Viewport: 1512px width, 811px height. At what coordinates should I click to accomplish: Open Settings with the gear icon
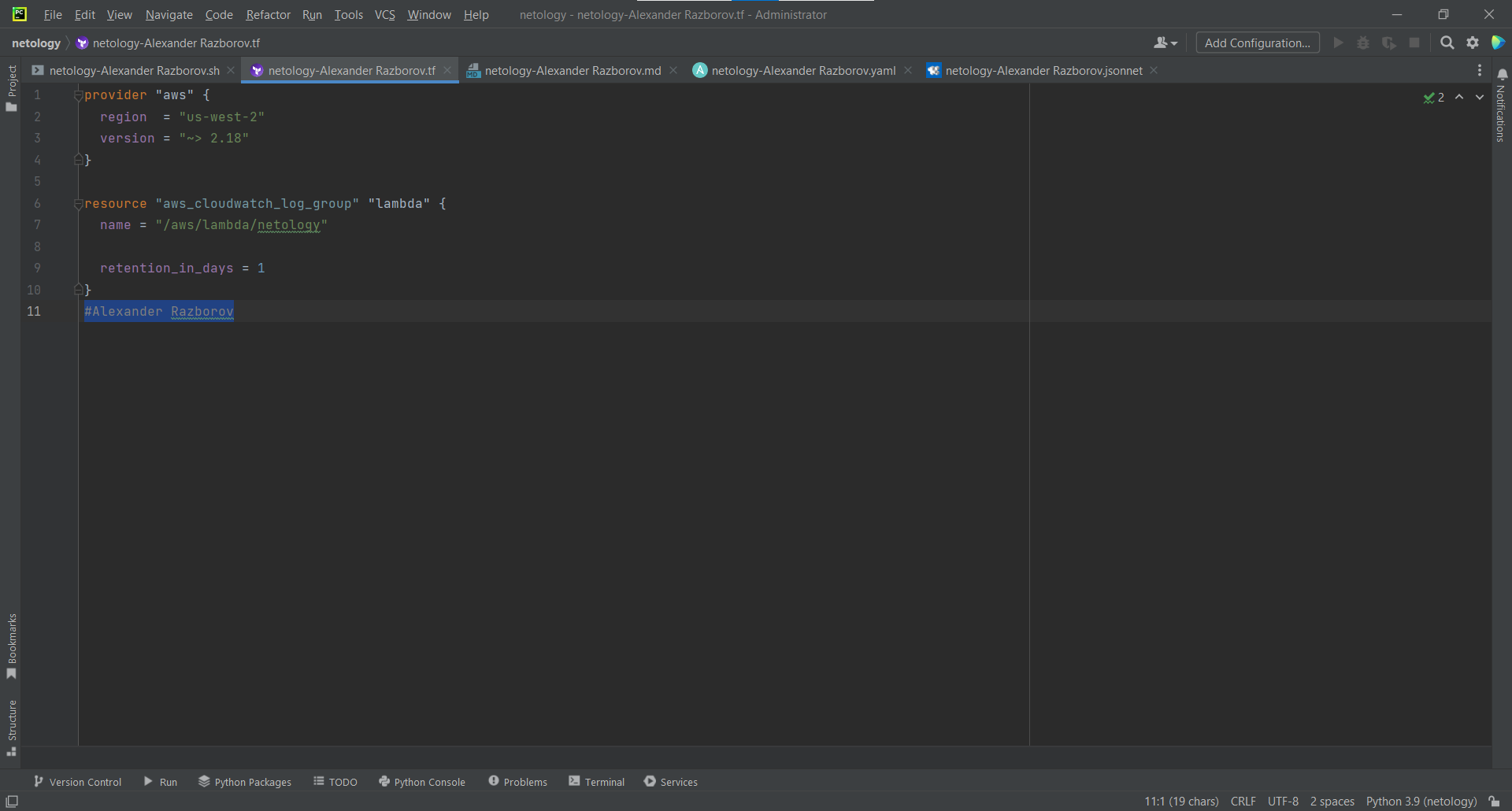[x=1473, y=43]
